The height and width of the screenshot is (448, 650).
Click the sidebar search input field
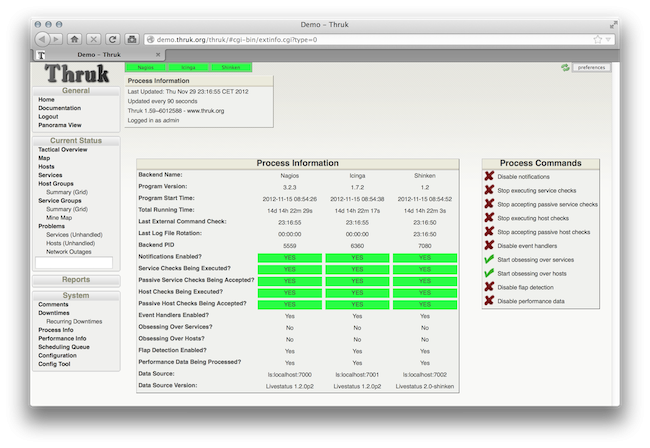74,262
